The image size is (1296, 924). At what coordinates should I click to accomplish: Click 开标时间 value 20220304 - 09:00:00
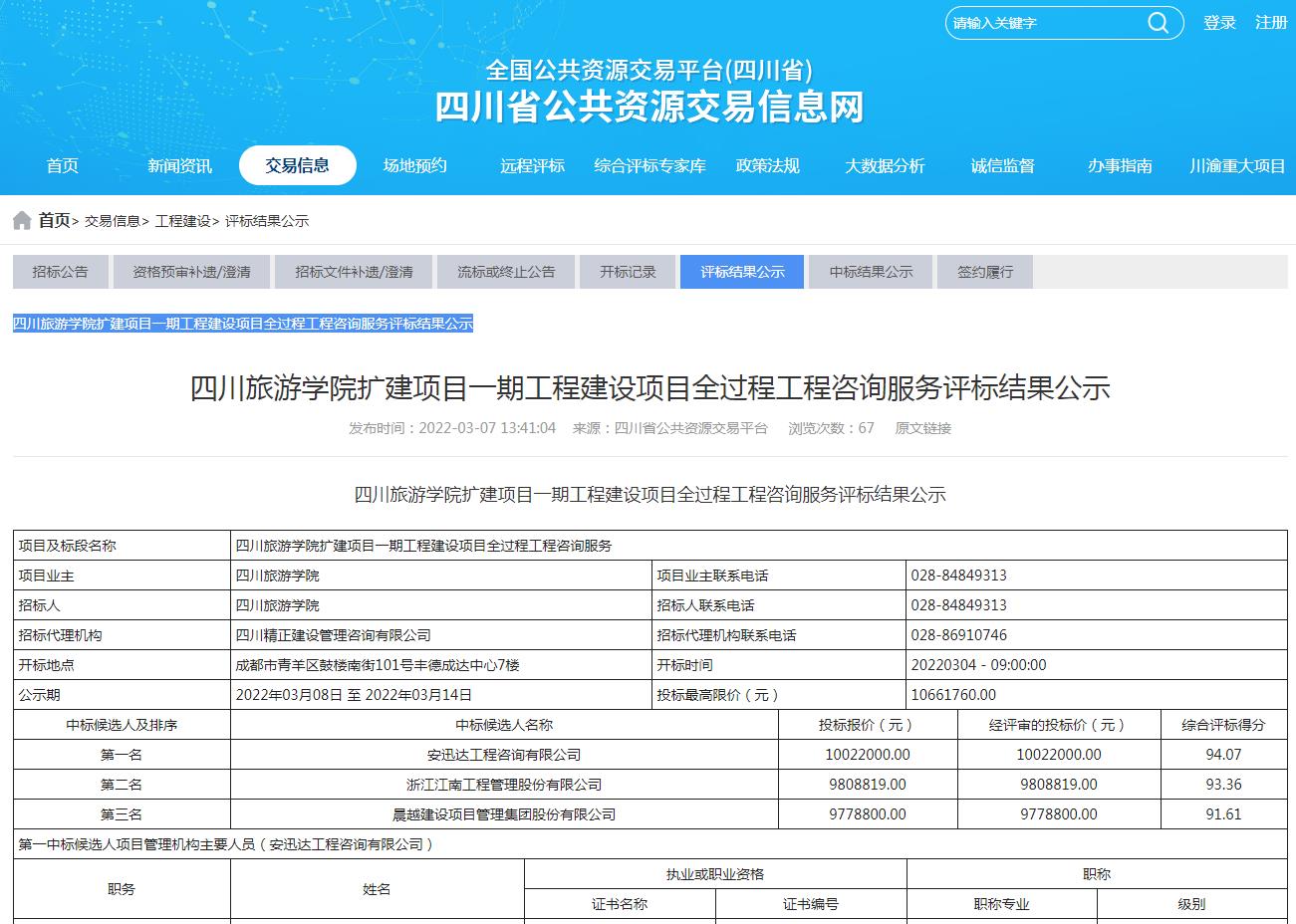[x=1097, y=665]
